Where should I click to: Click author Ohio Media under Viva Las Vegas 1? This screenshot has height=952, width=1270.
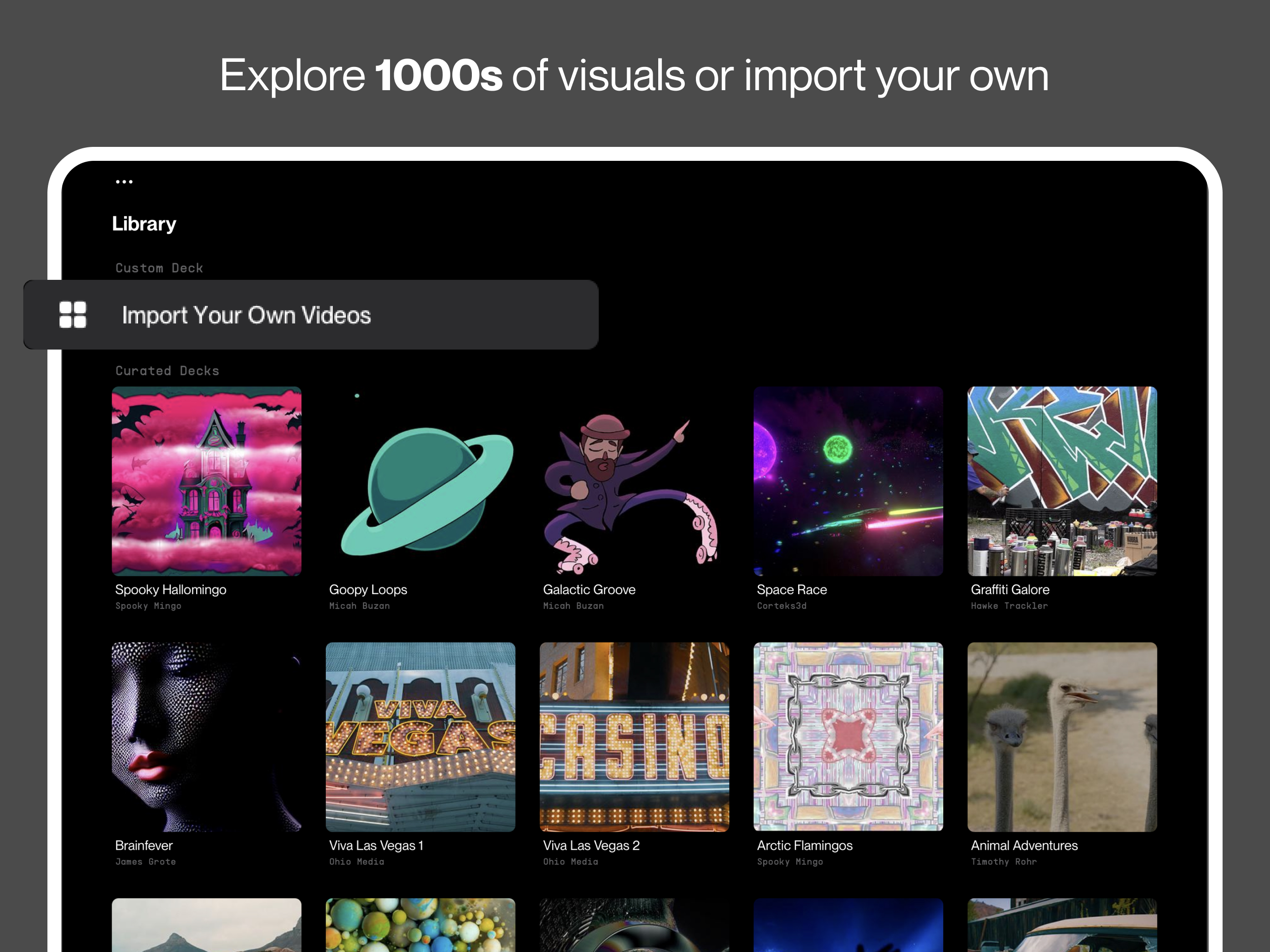click(357, 861)
